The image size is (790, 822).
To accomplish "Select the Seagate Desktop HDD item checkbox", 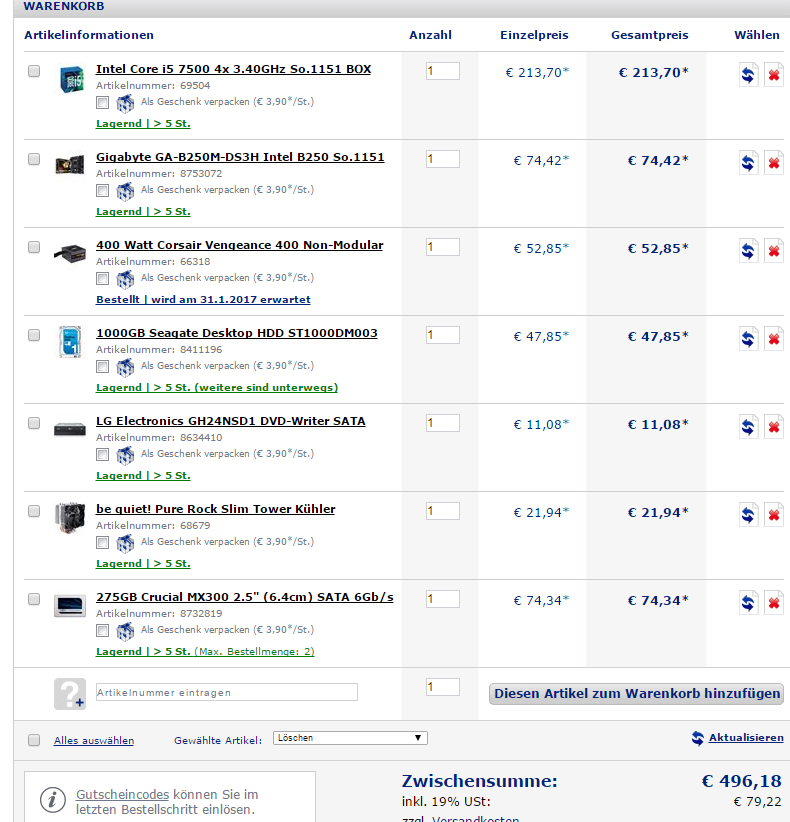I will click(x=34, y=335).
